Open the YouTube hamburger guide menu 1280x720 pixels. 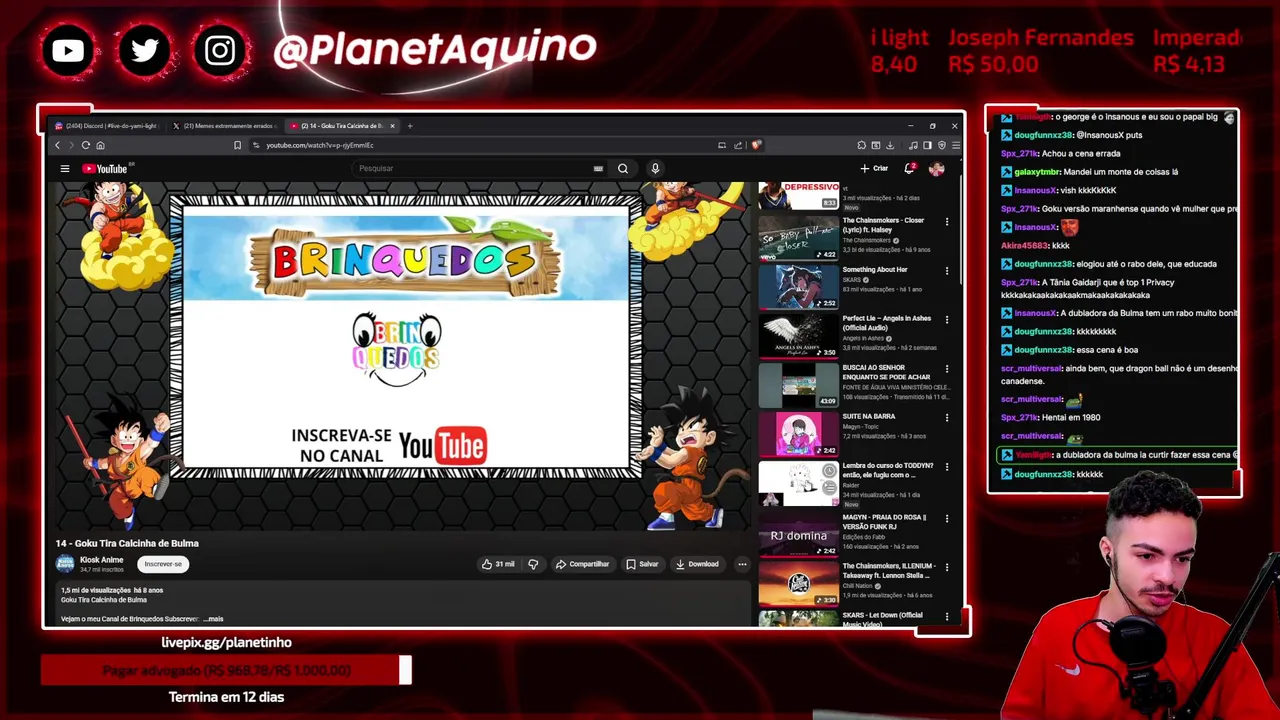65,168
